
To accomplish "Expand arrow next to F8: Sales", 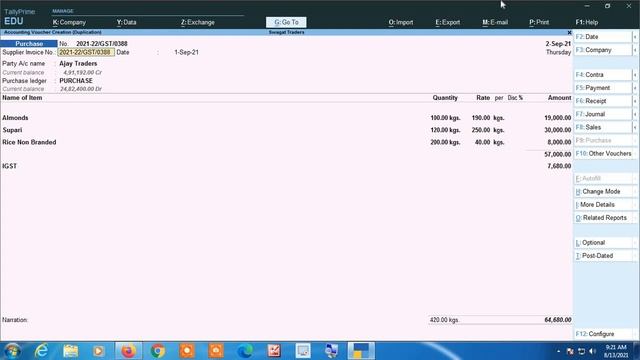I will (635, 127).
